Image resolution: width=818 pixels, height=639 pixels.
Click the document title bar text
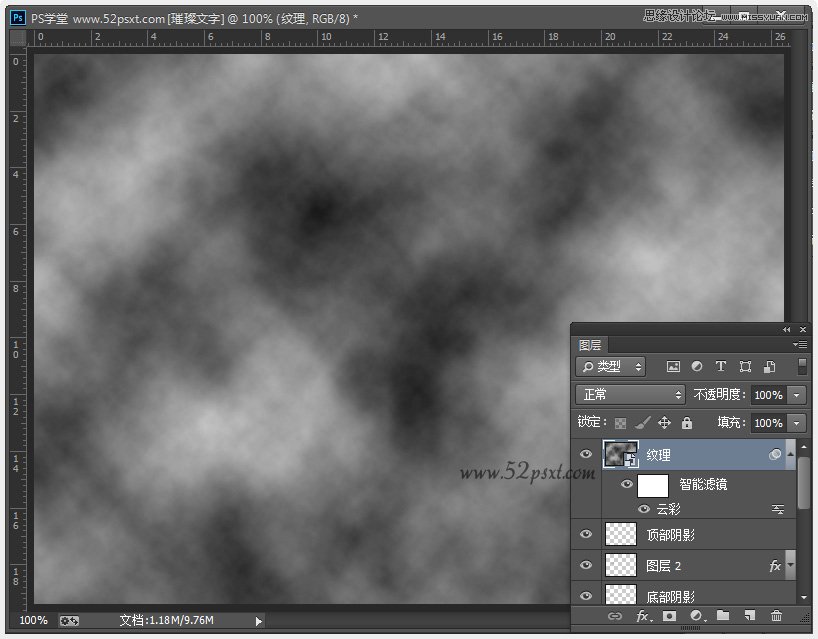[x=195, y=19]
